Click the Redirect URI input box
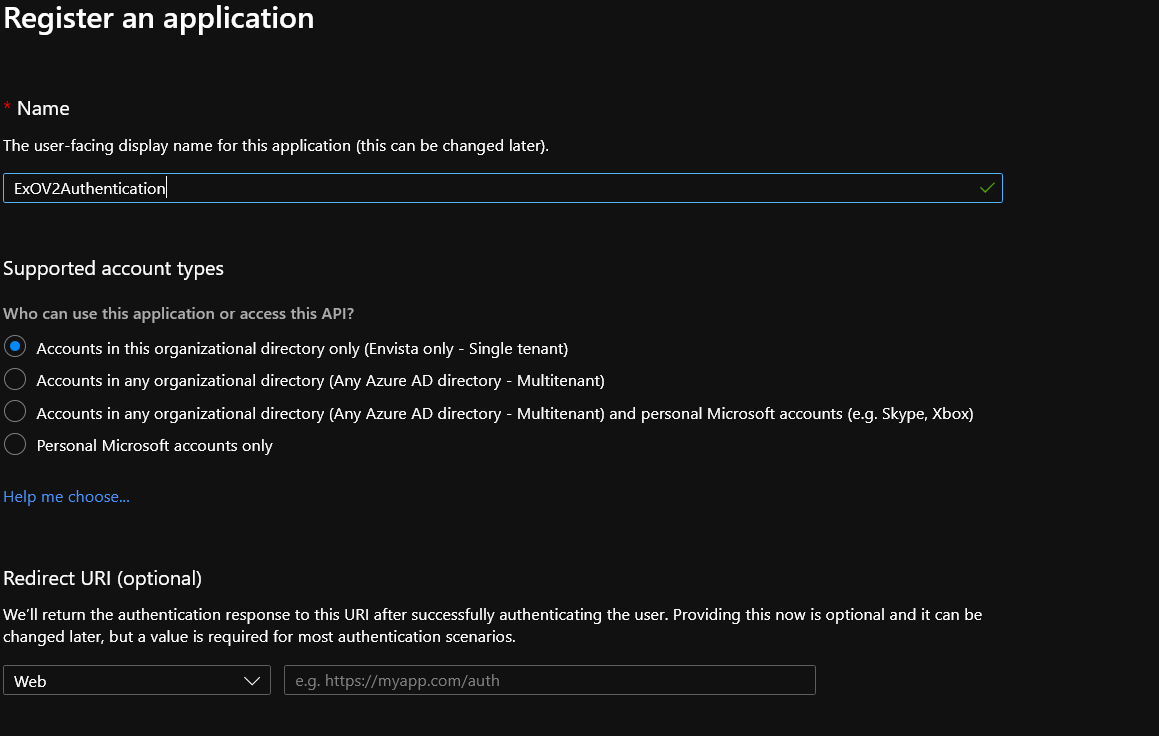The image size is (1159, 736). tap(549, 681)
